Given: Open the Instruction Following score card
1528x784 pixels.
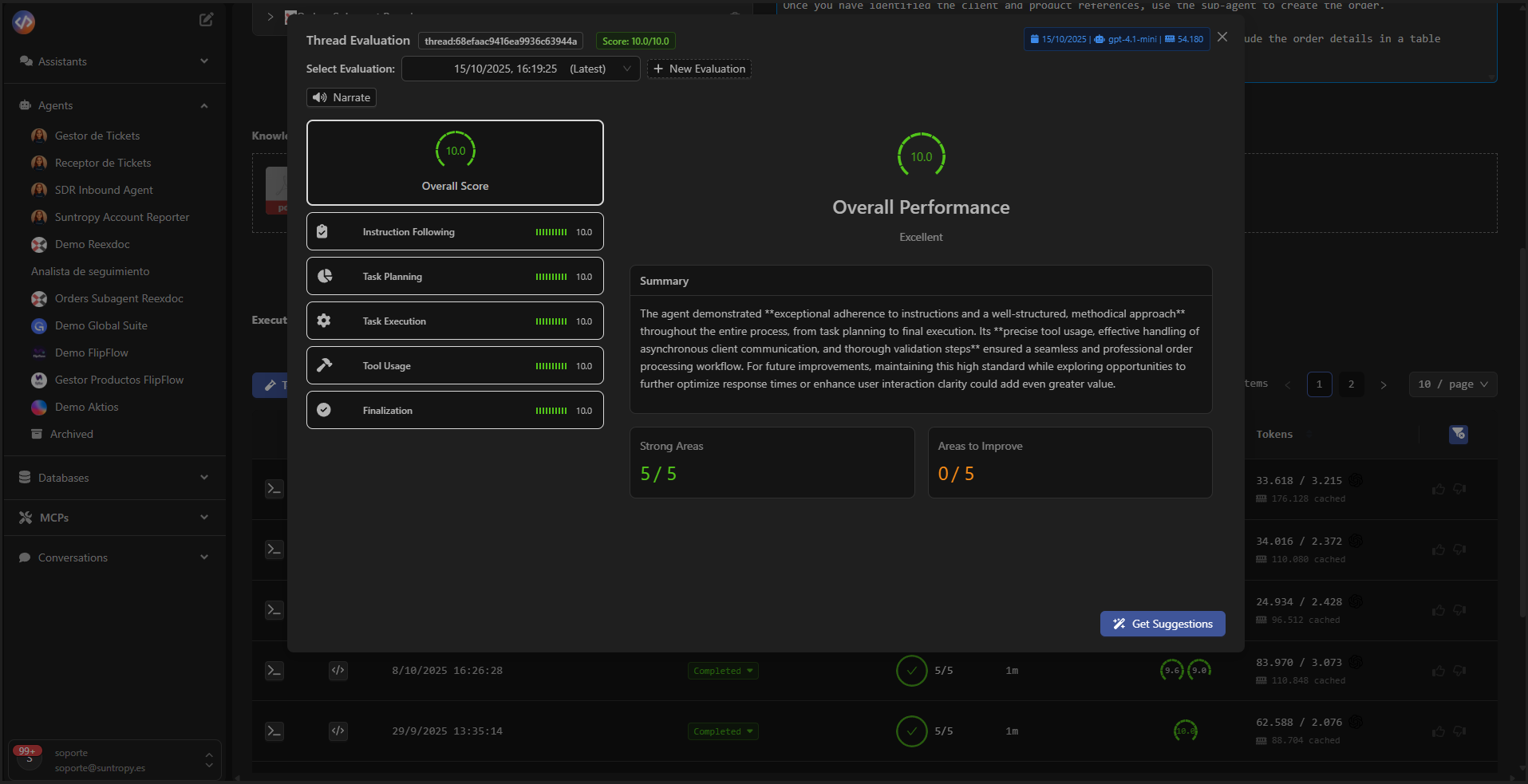Looking at the screenshot, I should click(455, 231).
